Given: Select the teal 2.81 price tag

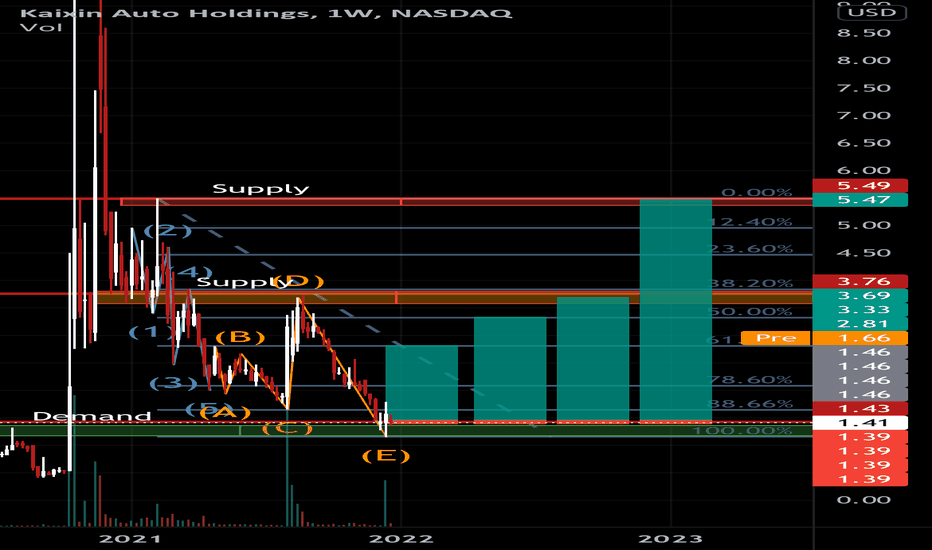Looking at the screenshot, I should [x=860, y=324].
